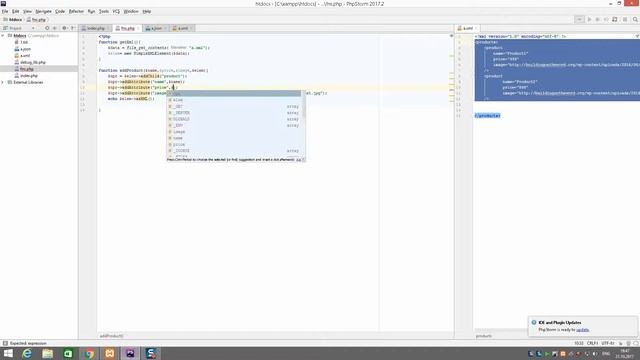Click IDE and Plugin Updates notification icon

pos(533,322)
